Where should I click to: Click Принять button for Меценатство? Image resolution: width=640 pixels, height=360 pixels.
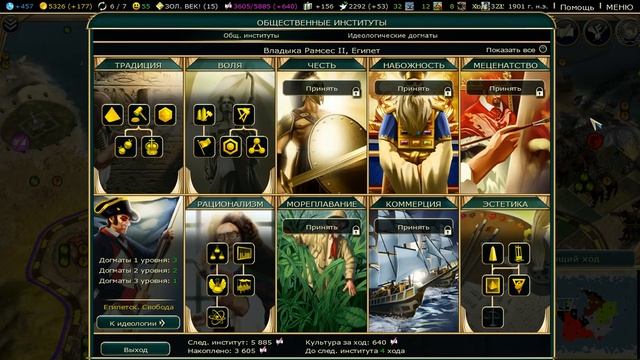(506, 89)
